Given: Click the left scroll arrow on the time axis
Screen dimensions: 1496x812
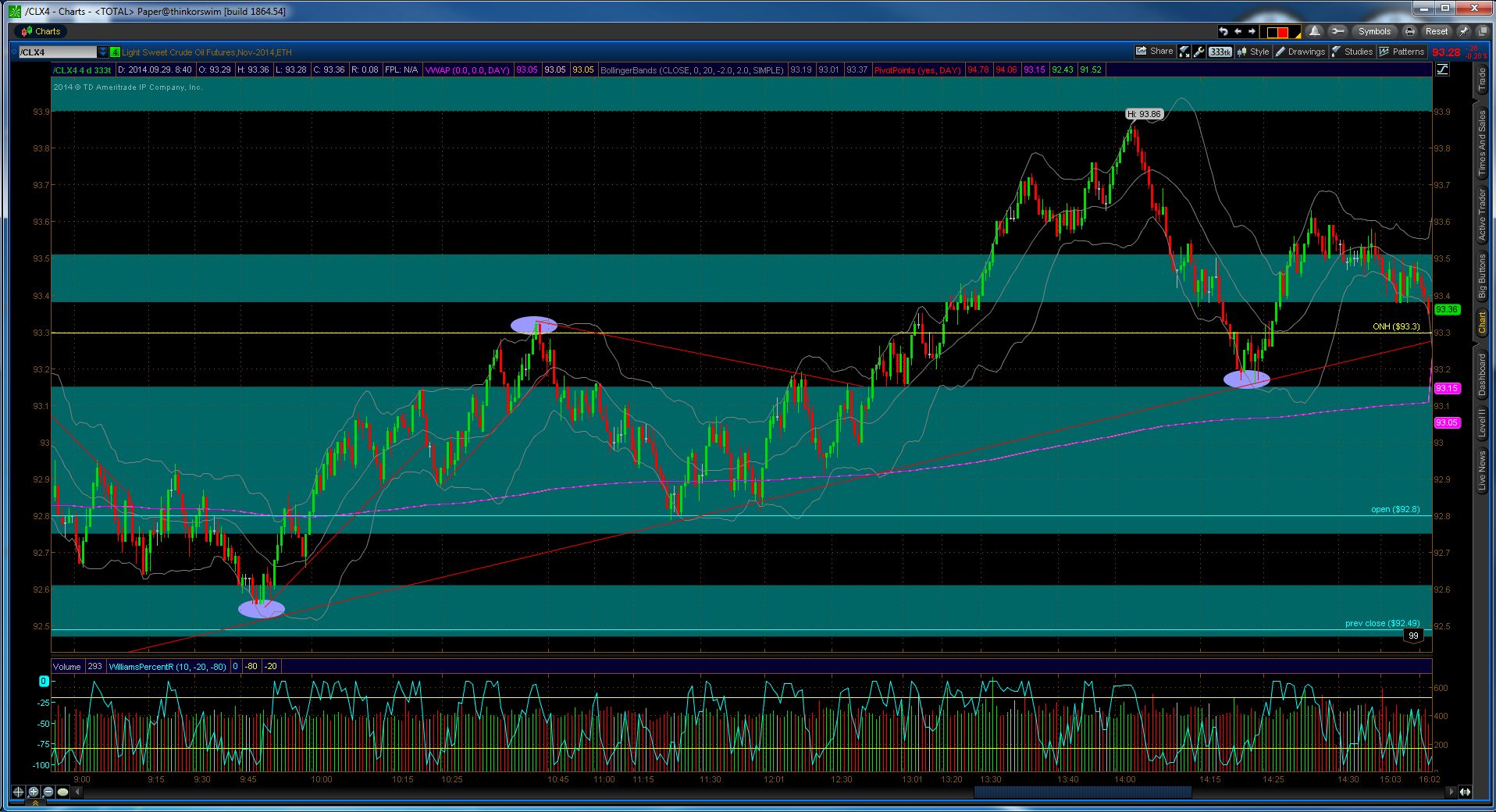Looking at the screenshot, I should pos(77,792).
